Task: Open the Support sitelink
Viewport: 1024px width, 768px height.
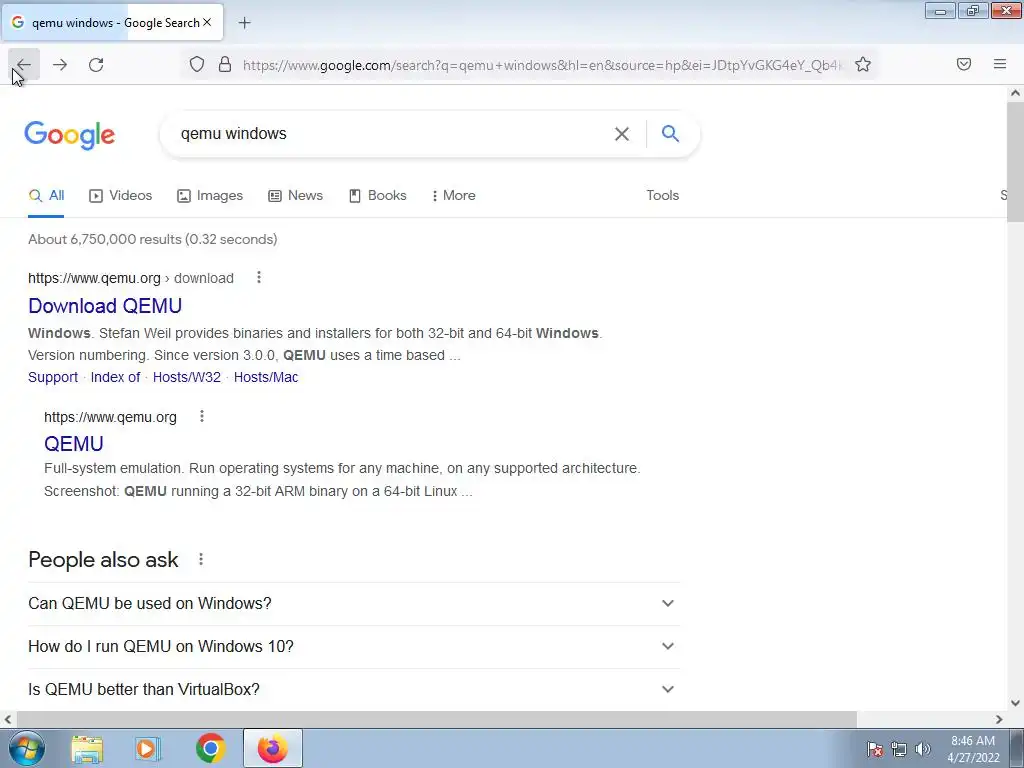Action: pos(53,377)
